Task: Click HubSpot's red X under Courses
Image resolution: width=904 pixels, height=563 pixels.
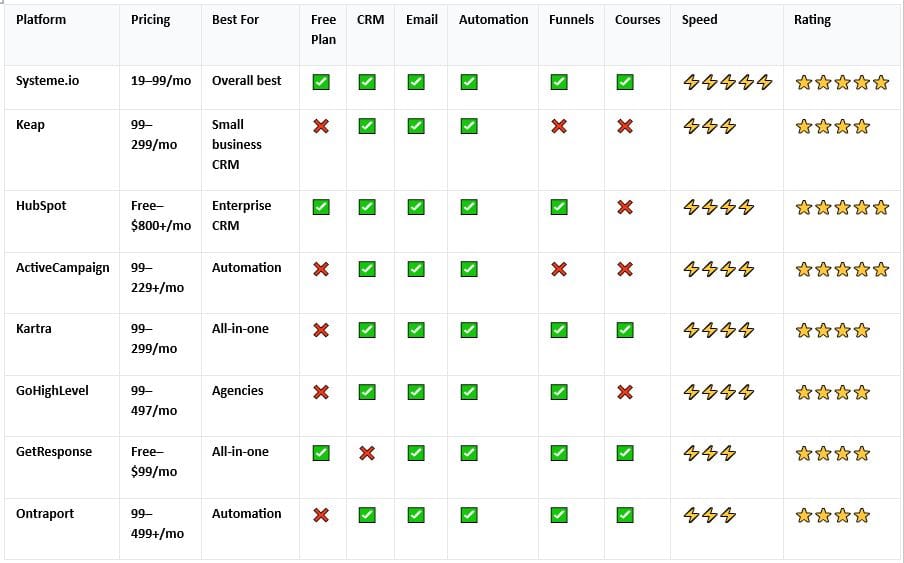Action: (625, 208)
